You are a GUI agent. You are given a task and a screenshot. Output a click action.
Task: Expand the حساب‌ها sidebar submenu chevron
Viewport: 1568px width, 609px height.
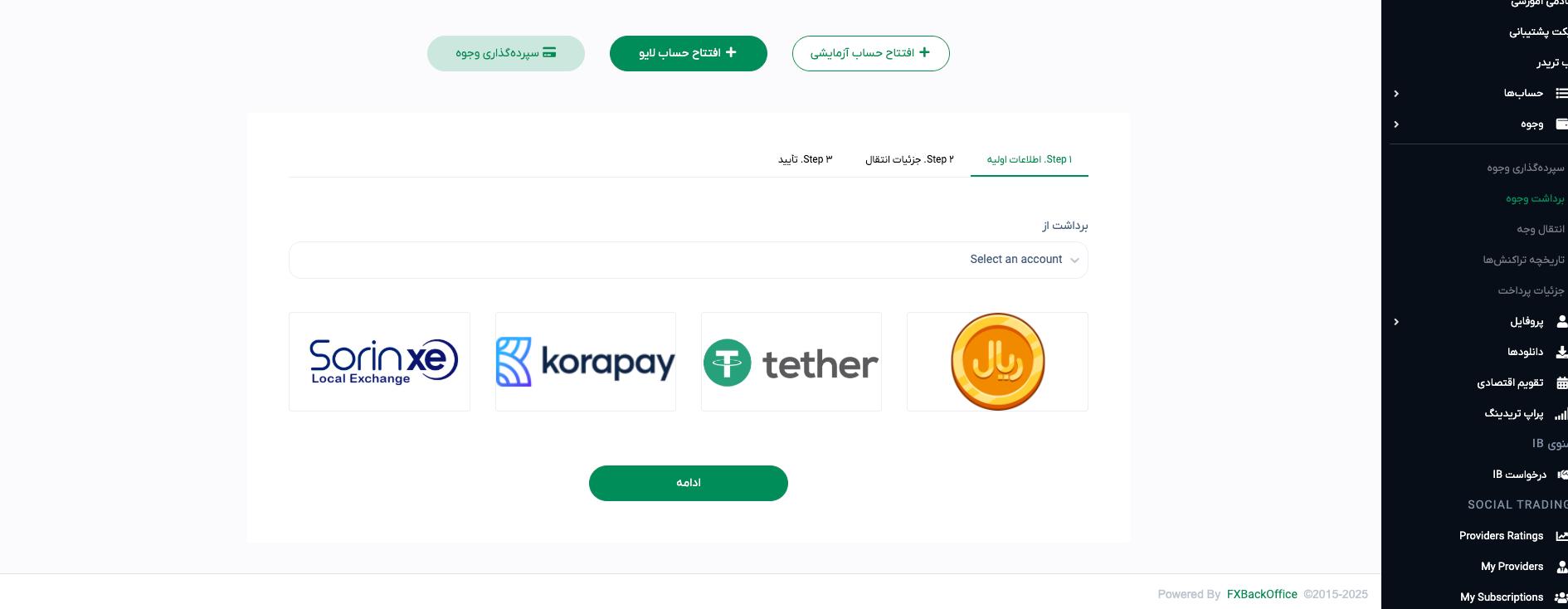tap(1396, 94)
